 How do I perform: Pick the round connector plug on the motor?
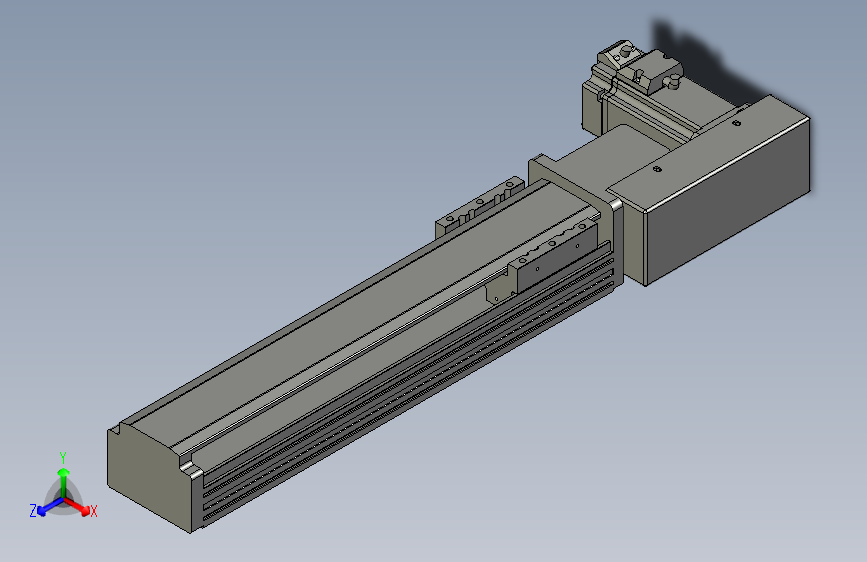[673, 82]
